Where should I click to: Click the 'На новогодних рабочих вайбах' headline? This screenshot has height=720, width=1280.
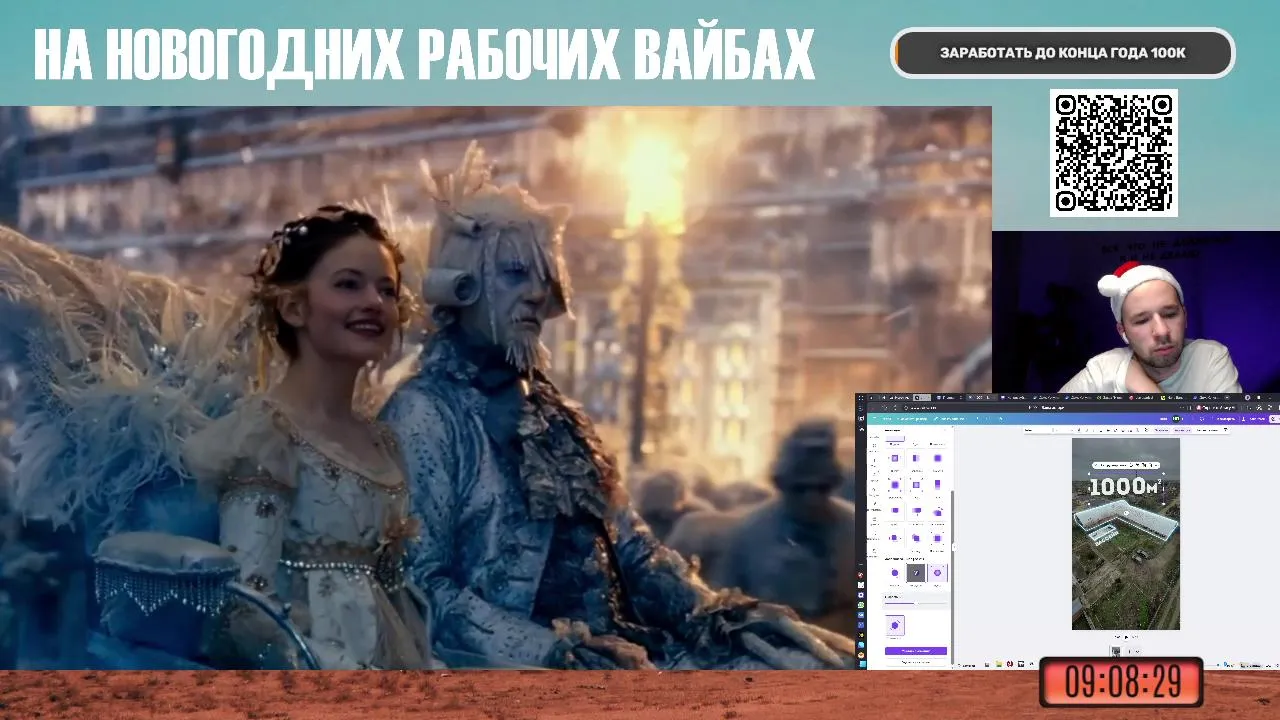coord(424,54)
